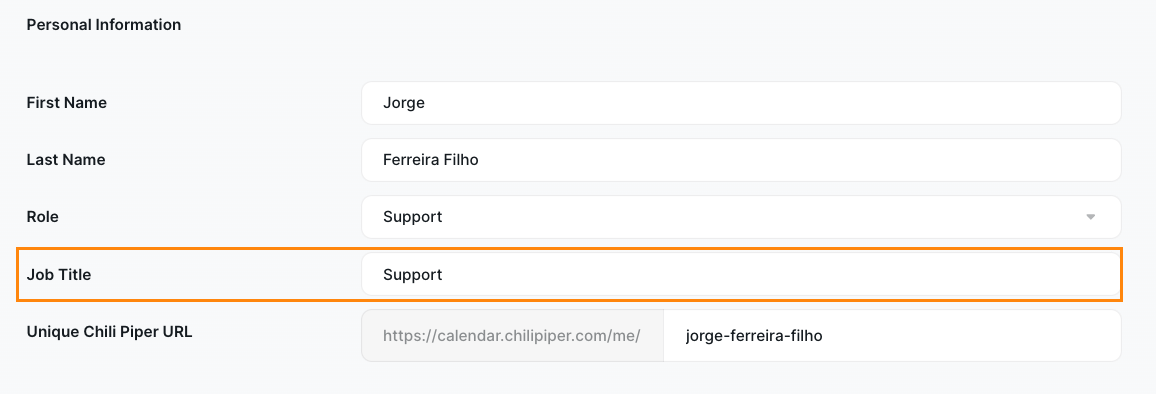Click the Job Title label
Screen dimensions: 1156x394
pyautogui.click(x=58, y=274)
